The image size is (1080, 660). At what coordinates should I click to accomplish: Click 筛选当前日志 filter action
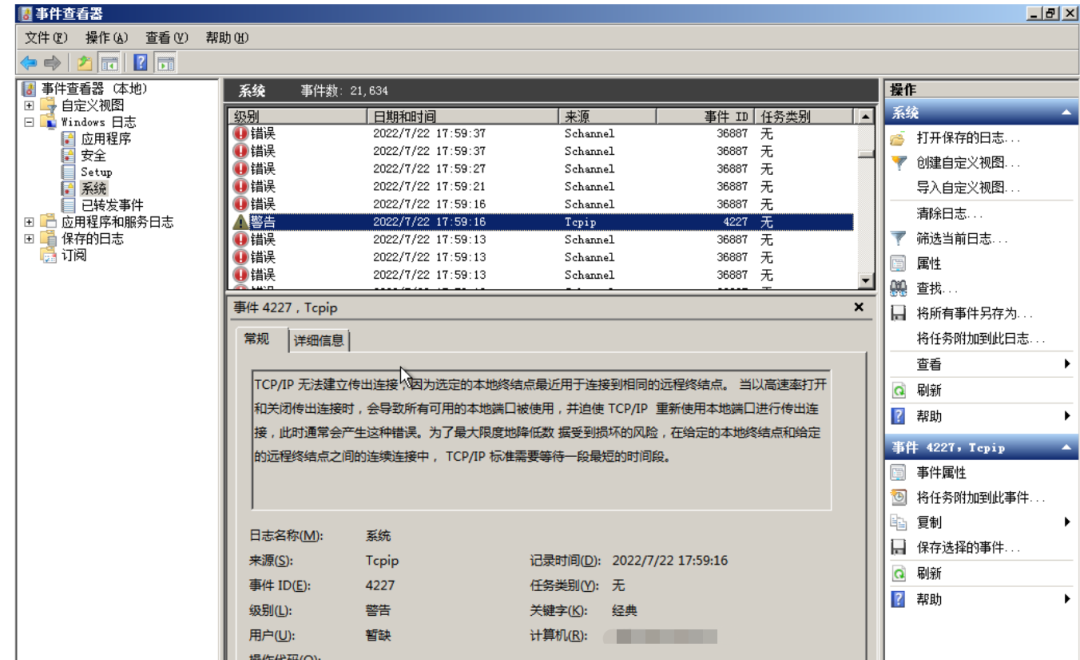point(962,238)
